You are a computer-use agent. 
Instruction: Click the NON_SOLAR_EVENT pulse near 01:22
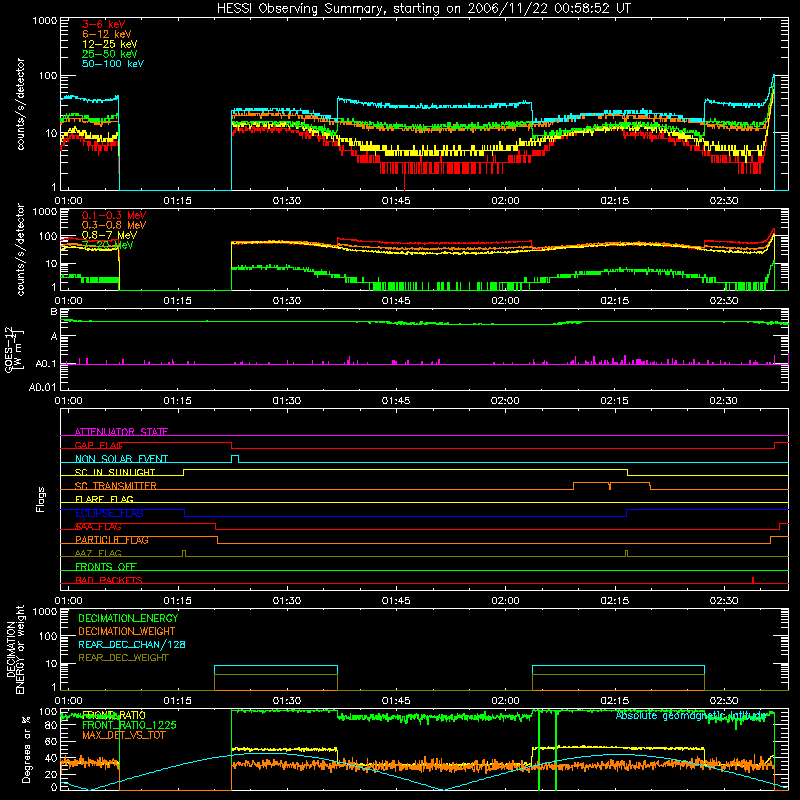(235, 459)
